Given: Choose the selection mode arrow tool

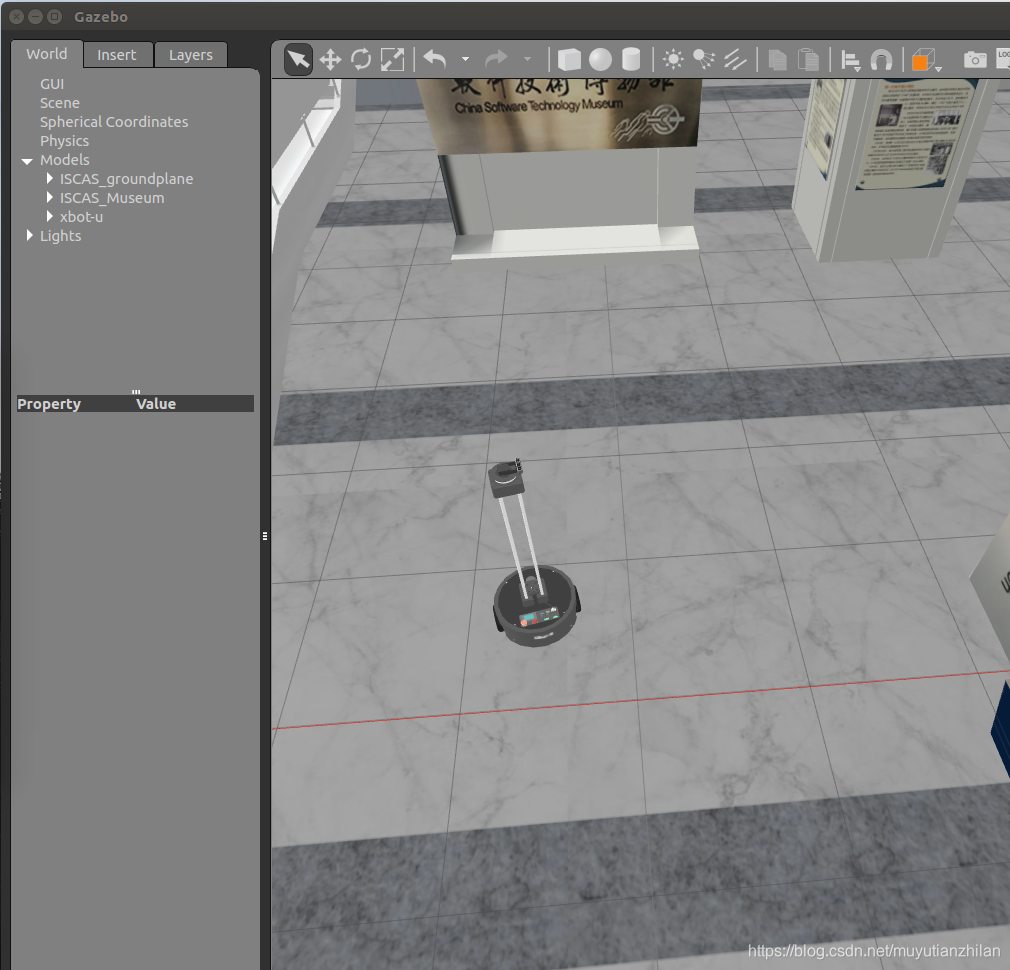Looking at the screenshot, I should click(x=298, y=60).
